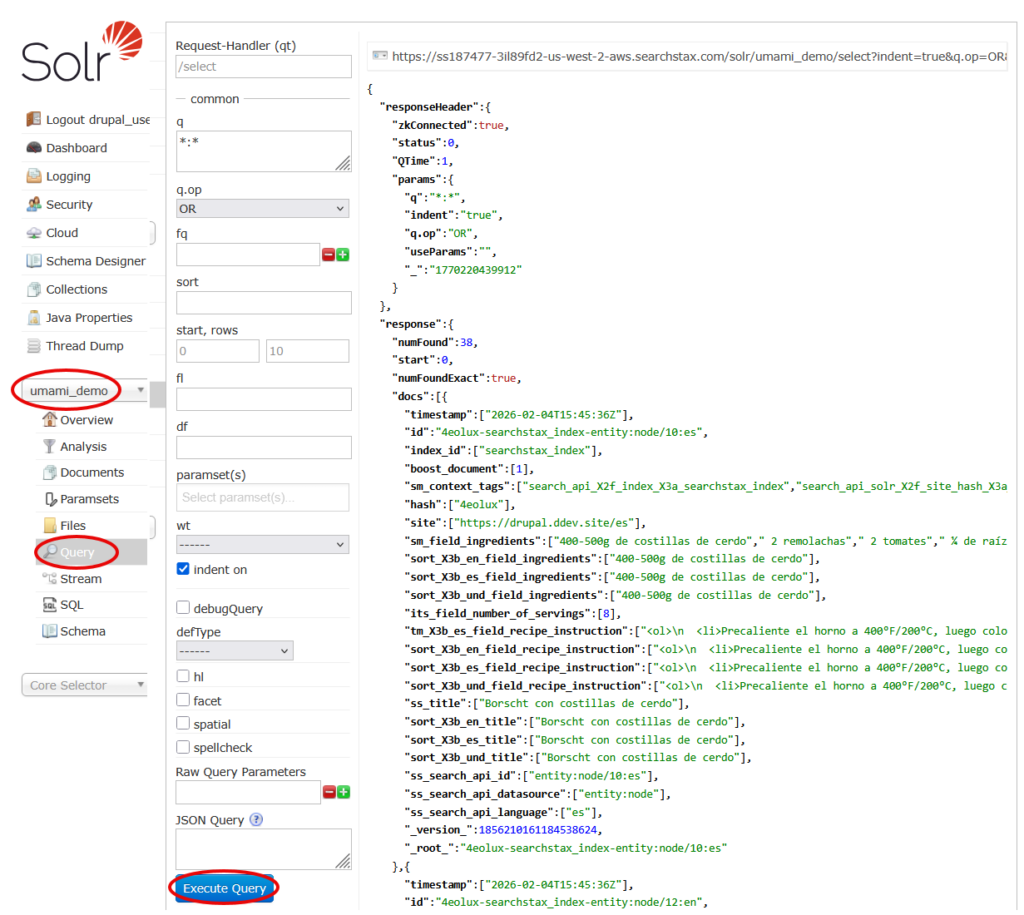Image resolution: width=1024 pixels, height=915 pixels.
Task: Click the Execute Query button
Action: (x=224, y=888)
